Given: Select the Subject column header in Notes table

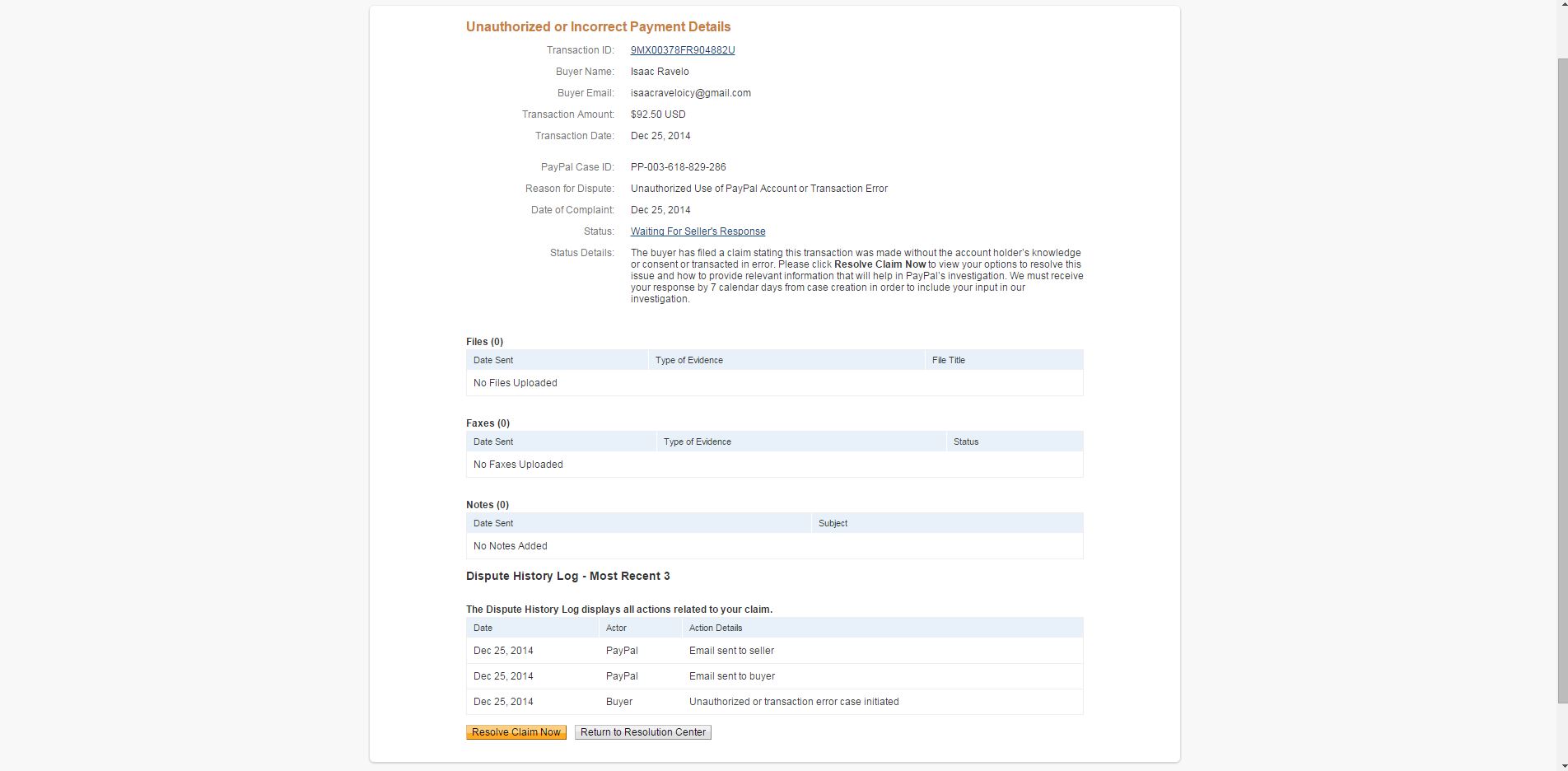Looking at the screenshot, I should click(x=833, y=523).
